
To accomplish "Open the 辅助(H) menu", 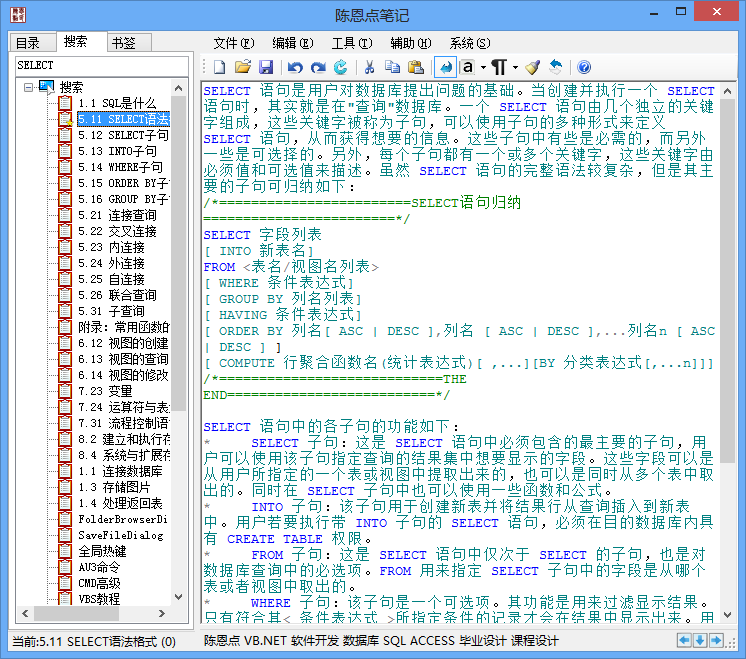I will click(411, 43).
